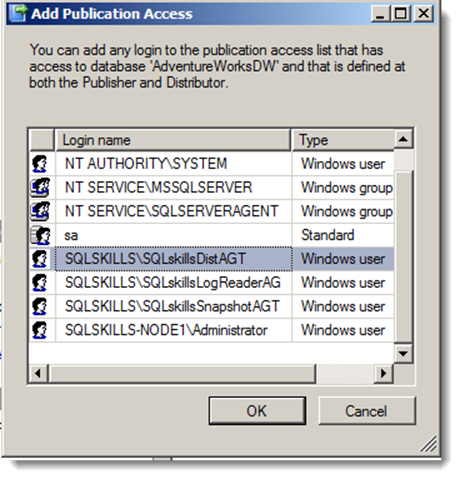460x479 pixels.
Task: Click Windows user type for SQLskillsLogReaderAG row
Action: [343, 283]
